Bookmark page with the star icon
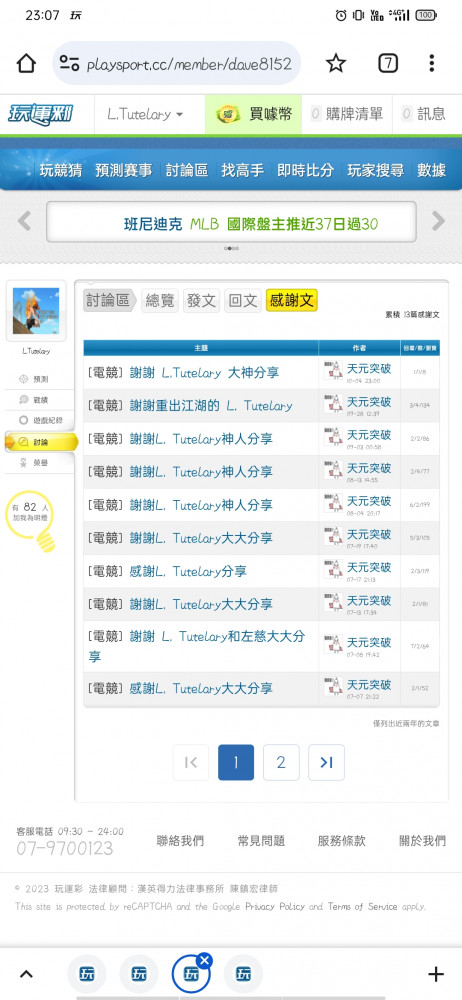 click(336, 63)
